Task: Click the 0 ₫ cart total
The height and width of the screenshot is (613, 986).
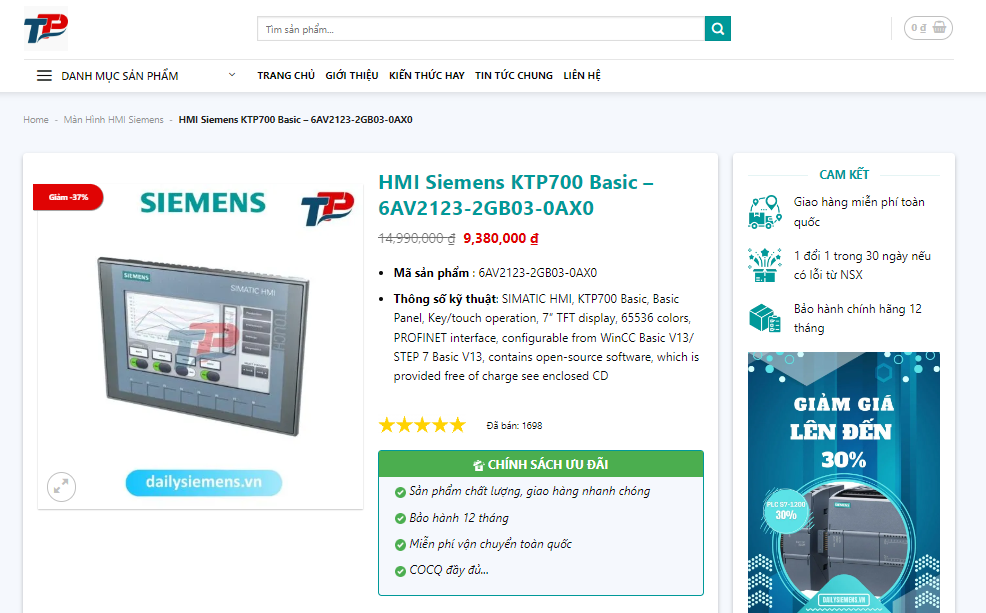Action: (x=919, y=28)
